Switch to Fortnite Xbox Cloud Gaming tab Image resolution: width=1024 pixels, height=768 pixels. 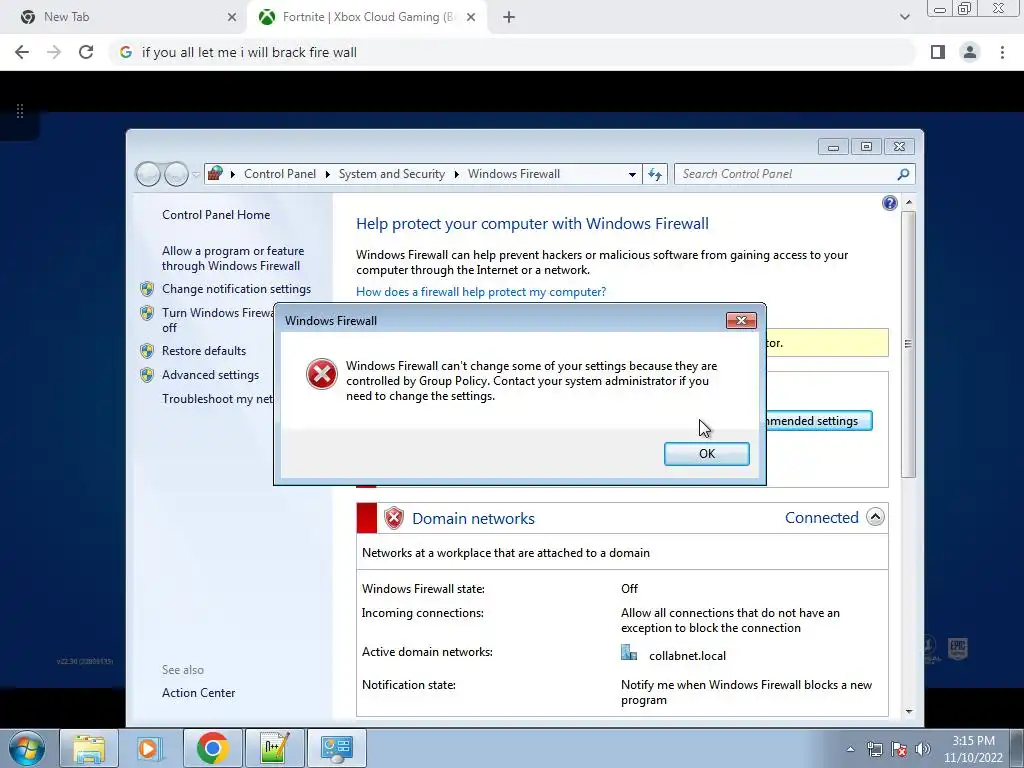coord(366,17)
